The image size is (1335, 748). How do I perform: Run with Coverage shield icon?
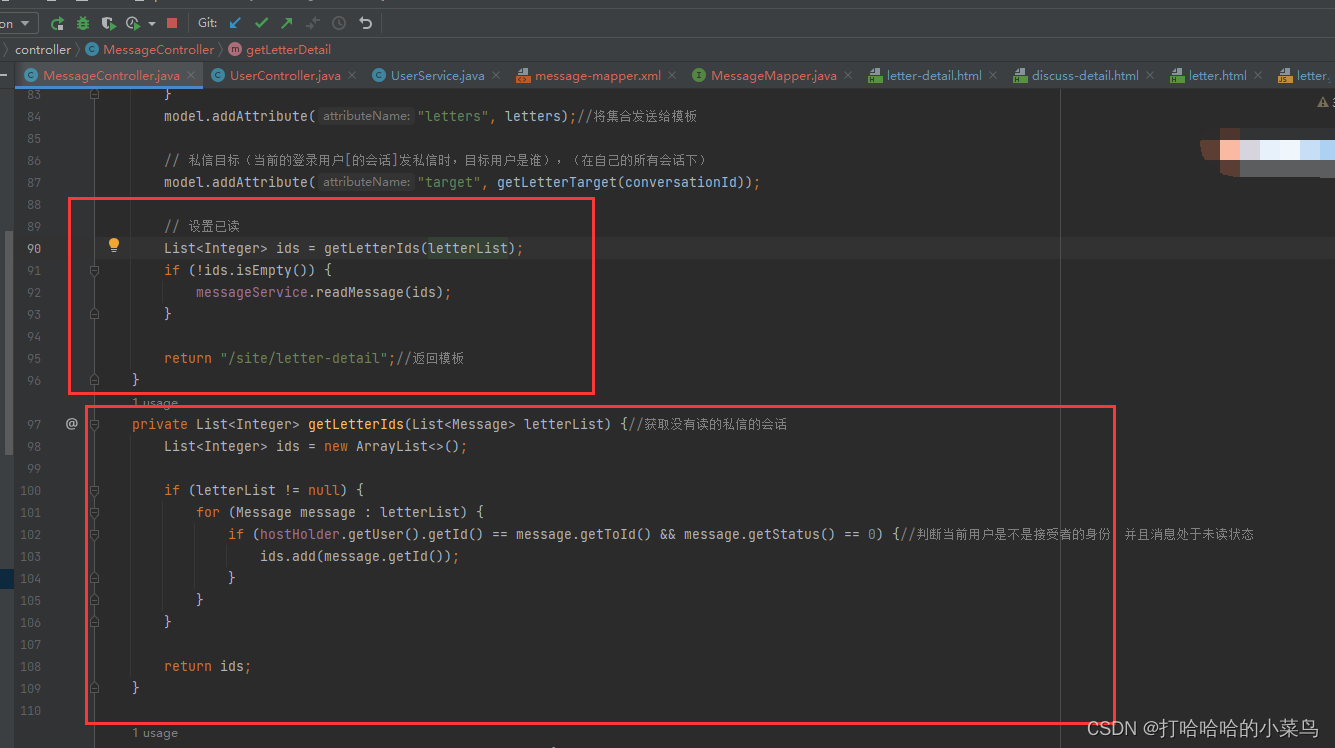pyautogui.click(x=109, y=22)
